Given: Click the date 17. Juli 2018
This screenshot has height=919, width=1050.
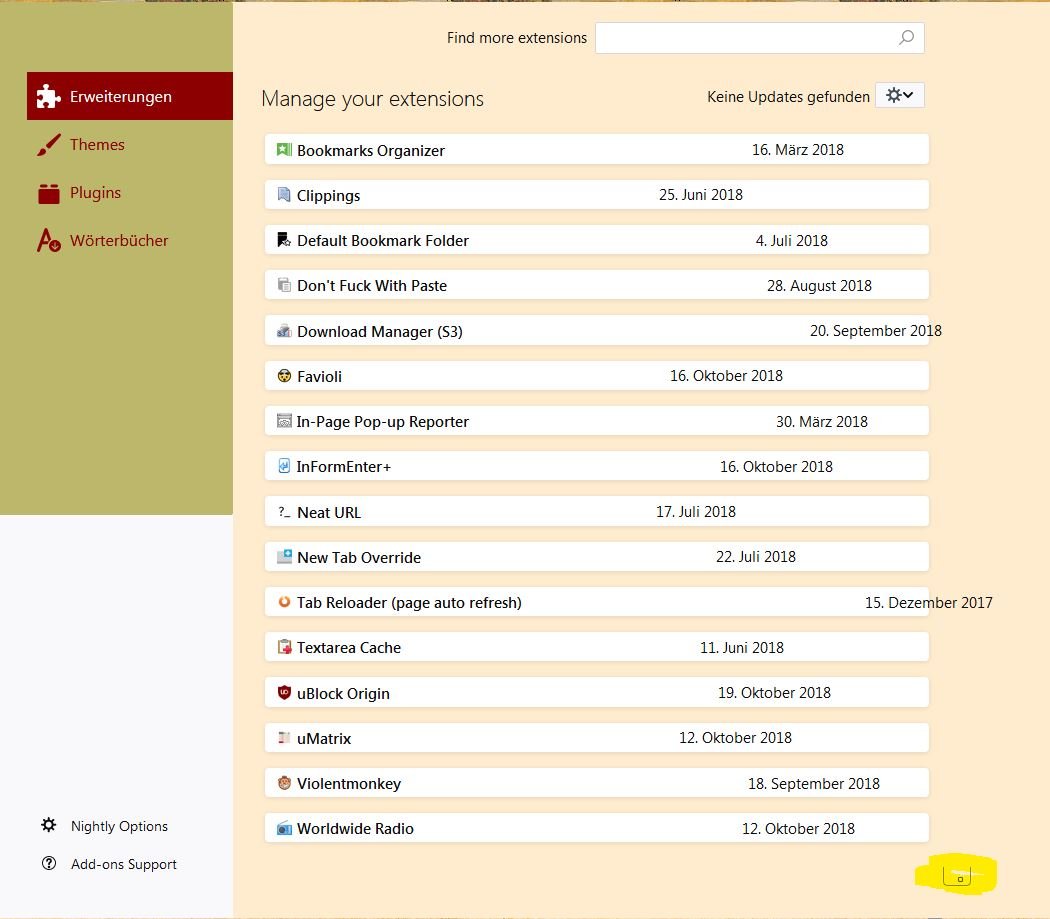Looking at the screenshot, I should (x=696, y=512).
